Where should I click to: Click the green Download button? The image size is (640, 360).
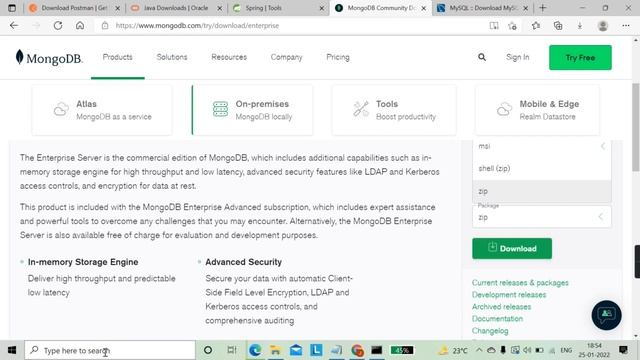512,248
